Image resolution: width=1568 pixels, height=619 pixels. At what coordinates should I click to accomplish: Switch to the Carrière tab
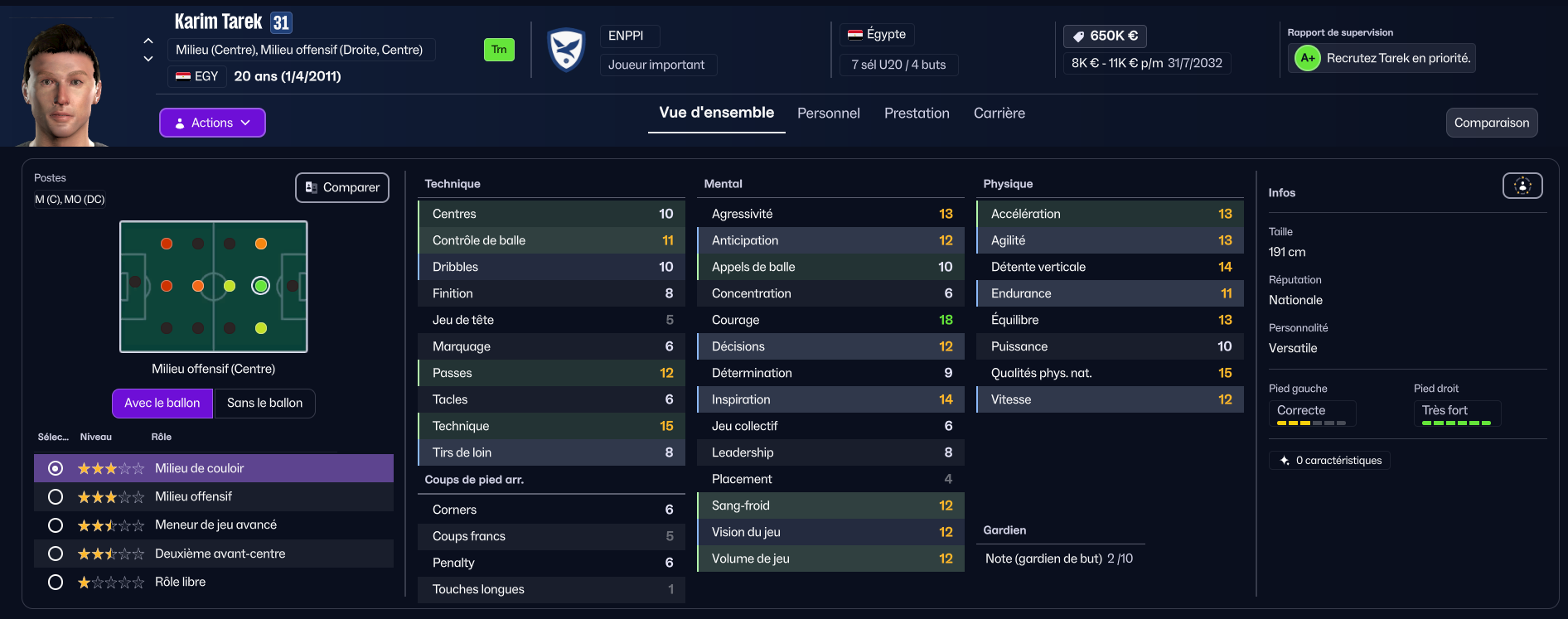point(999,114)
